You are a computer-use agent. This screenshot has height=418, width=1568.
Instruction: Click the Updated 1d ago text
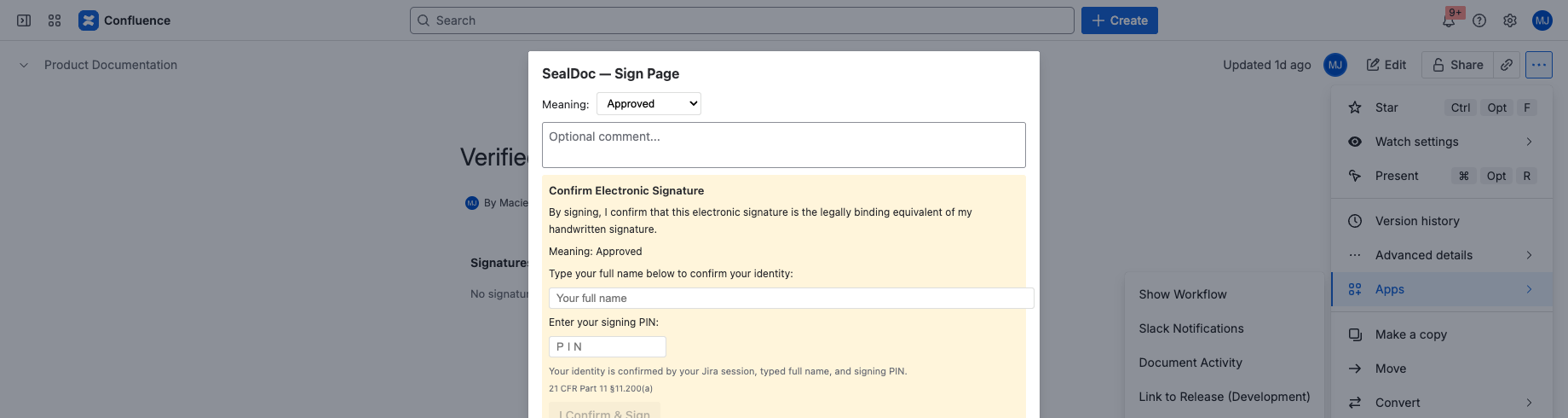coord(1266,65)
